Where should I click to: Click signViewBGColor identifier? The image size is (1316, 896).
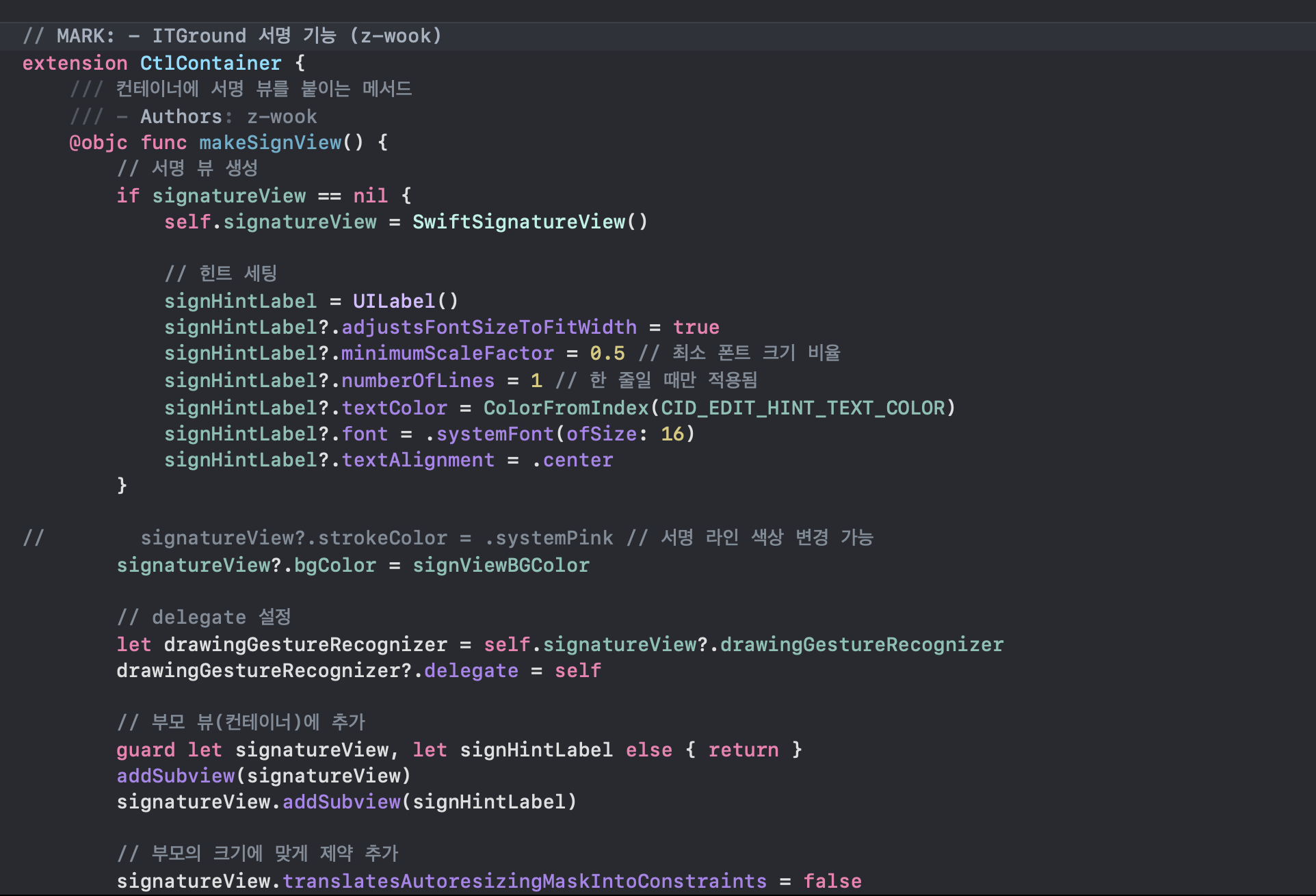(501, 565)
